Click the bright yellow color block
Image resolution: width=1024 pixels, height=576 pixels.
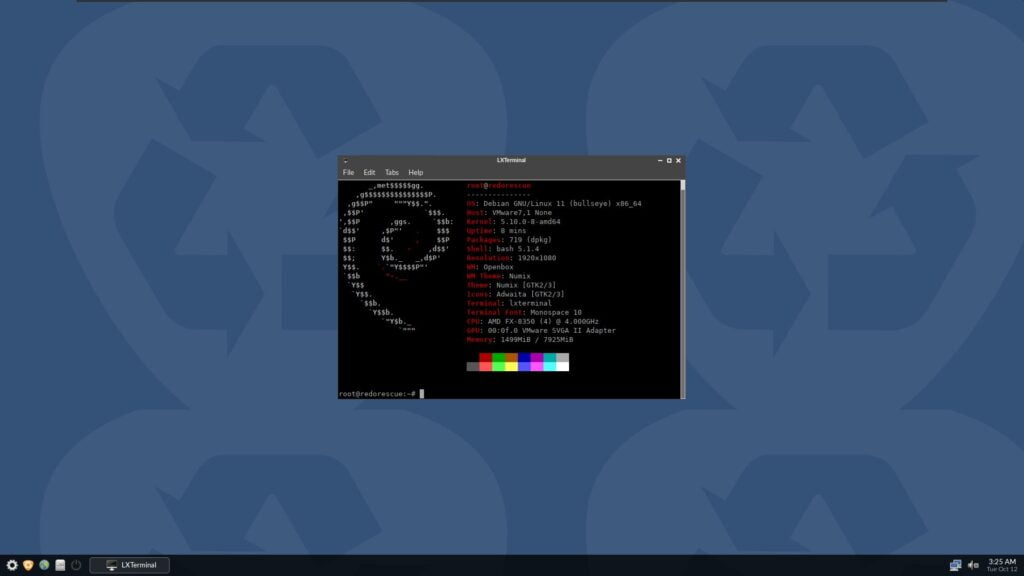(511, 366)
